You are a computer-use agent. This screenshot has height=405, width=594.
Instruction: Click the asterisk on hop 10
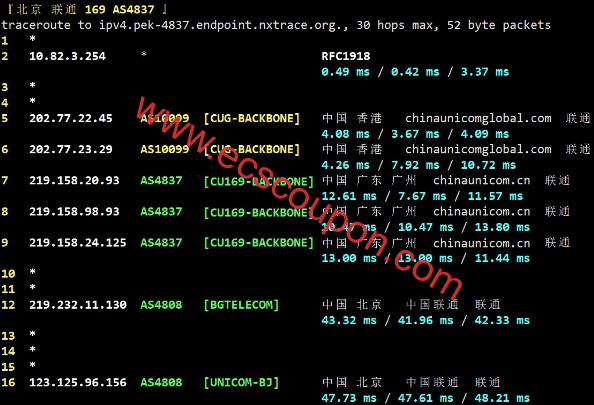click(x=33, y=272)
